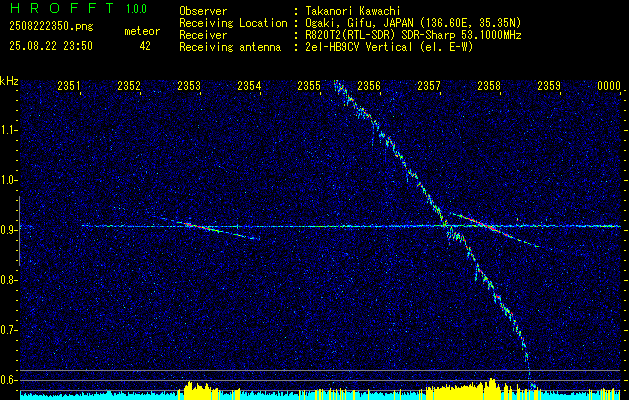Viewport: 629px width, 400px height.
Task: Click the 2359 time marker
Action: [x=549, y=86]
